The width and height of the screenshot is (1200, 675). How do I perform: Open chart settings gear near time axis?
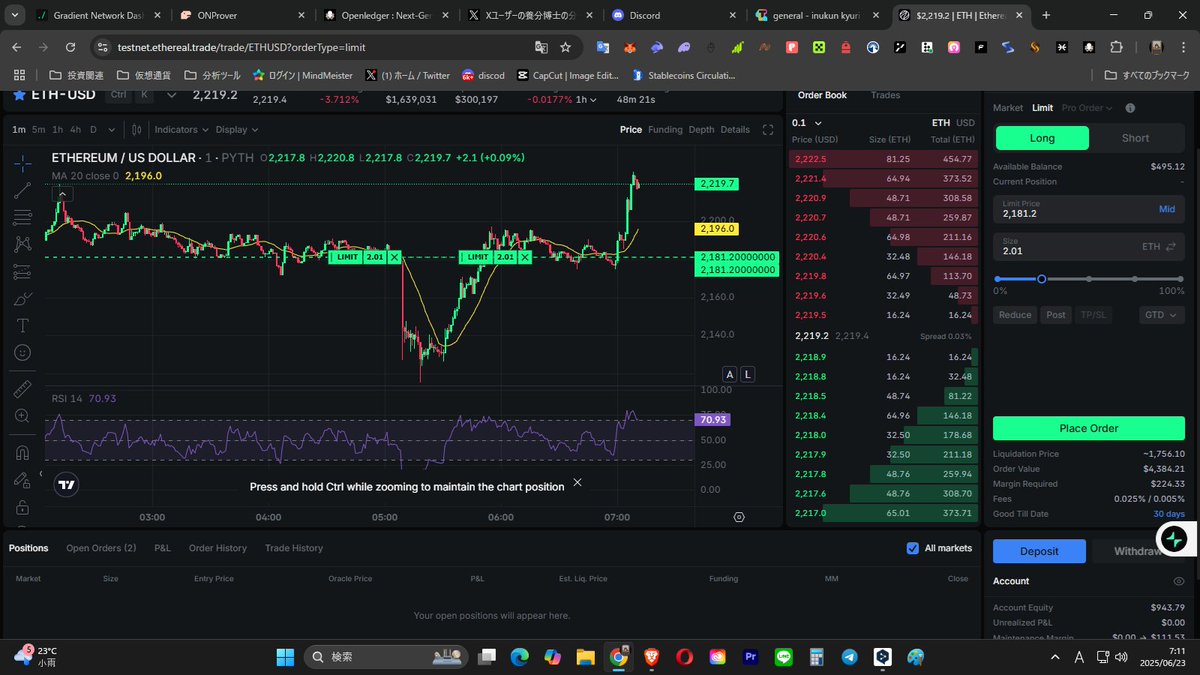[x=739, y=517]
